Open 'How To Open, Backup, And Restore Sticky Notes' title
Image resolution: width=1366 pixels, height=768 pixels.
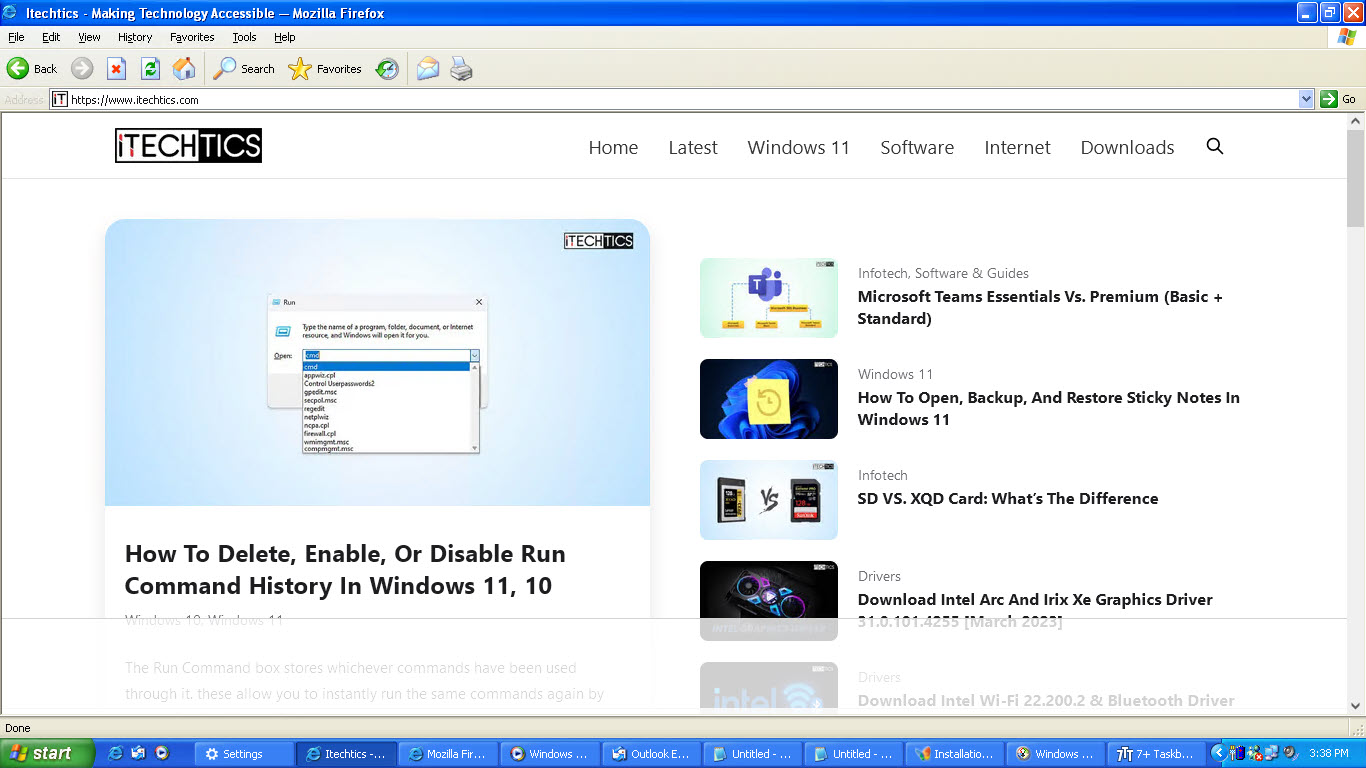point(1048,408)
